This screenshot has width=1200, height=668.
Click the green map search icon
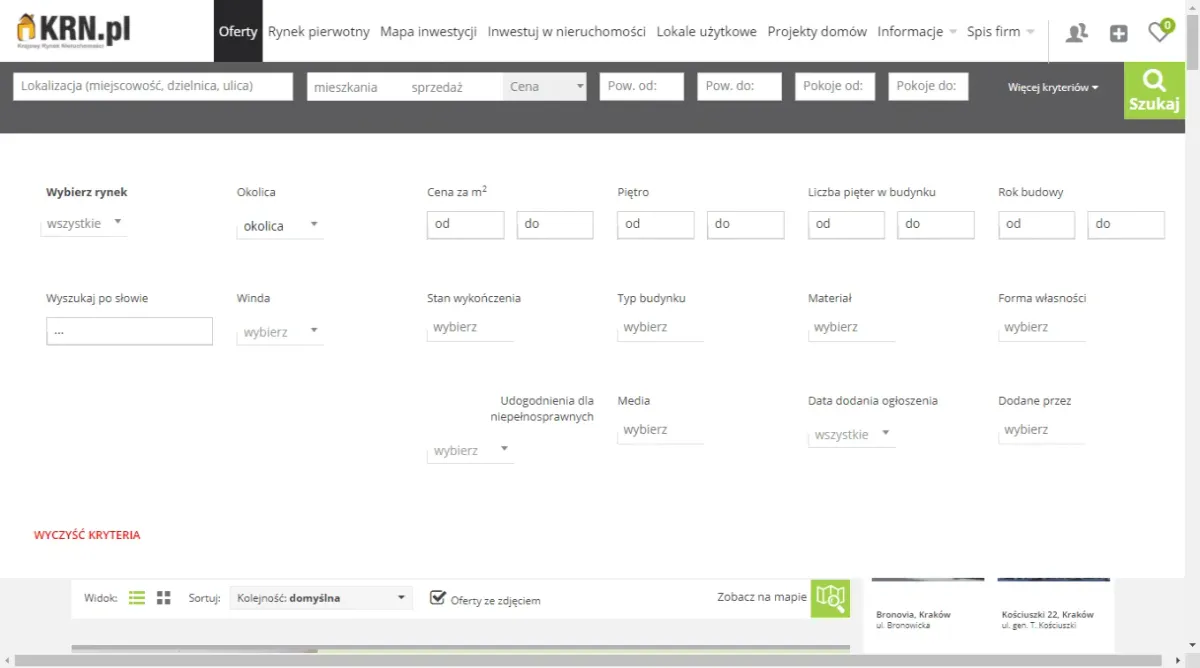(830, 598)
